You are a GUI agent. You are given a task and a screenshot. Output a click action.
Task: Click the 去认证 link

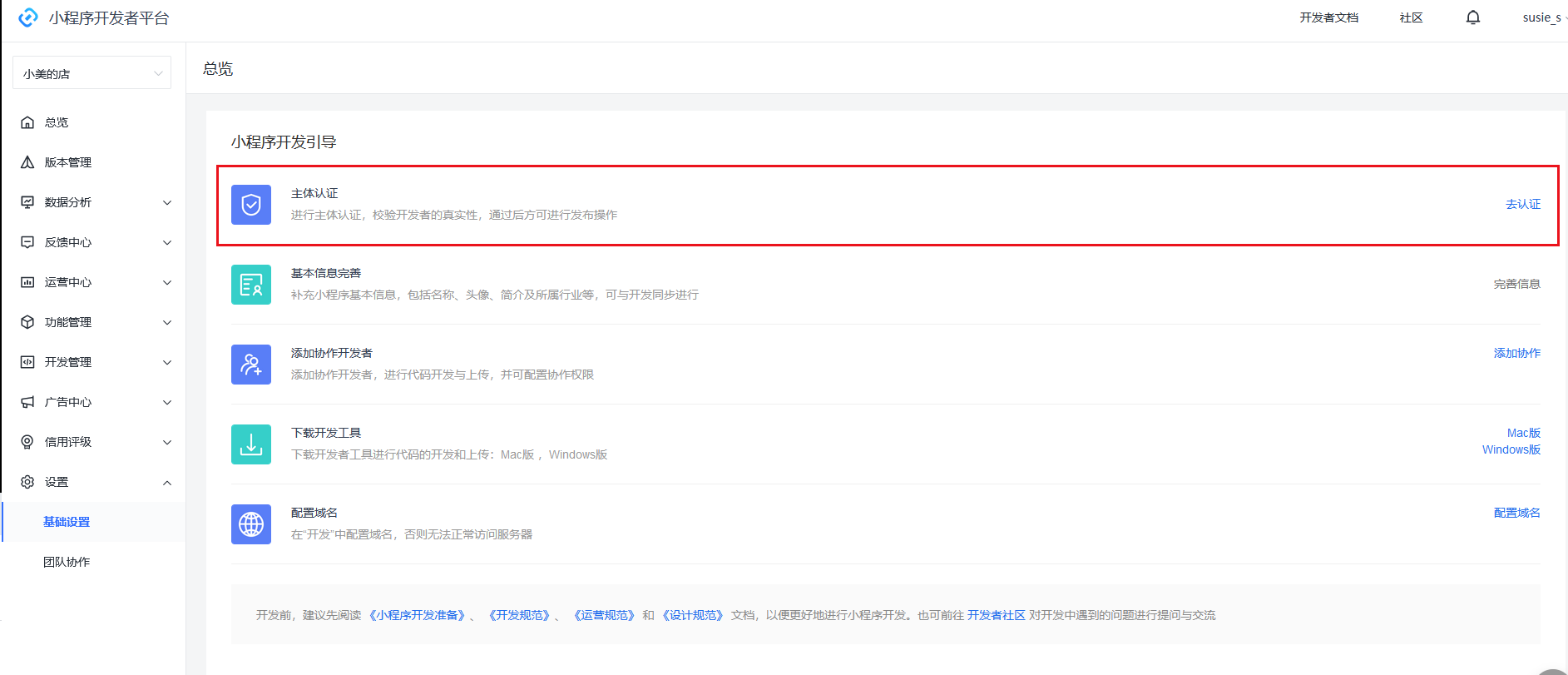(x=1523, y=204)
